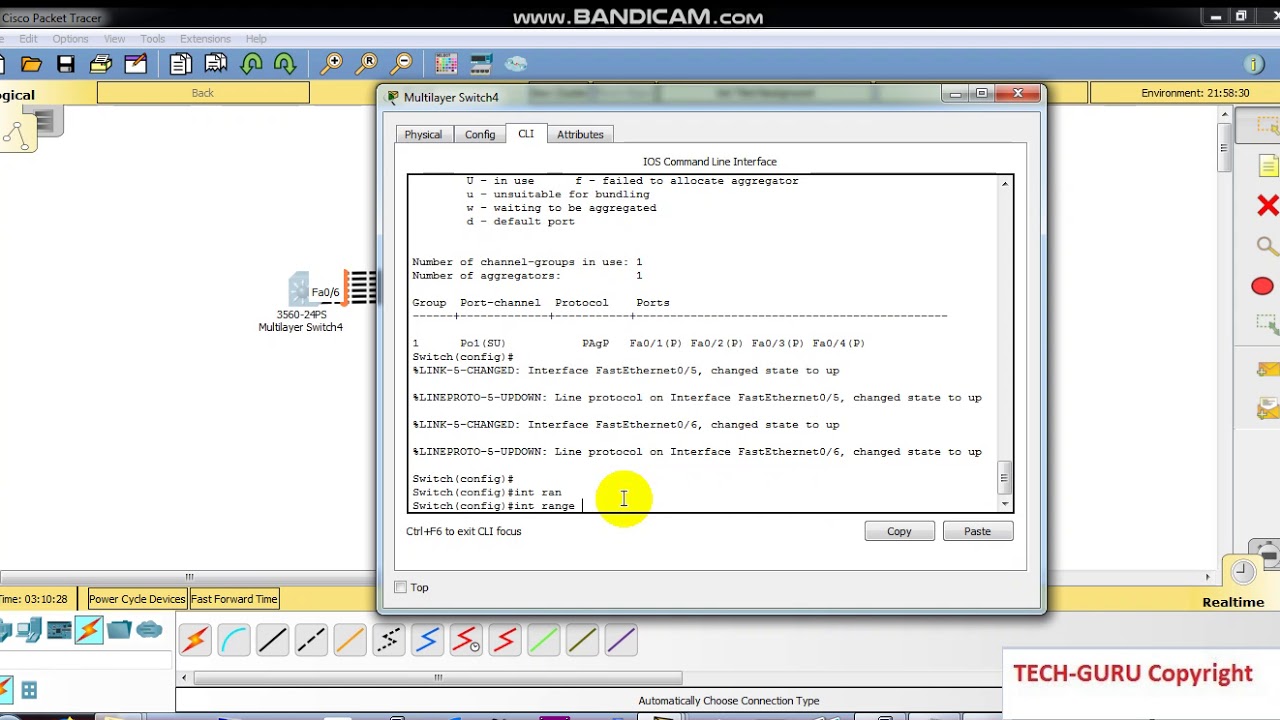The image size is (1280, 720).
Task: Click the Back button
Action: coord(203,93)
